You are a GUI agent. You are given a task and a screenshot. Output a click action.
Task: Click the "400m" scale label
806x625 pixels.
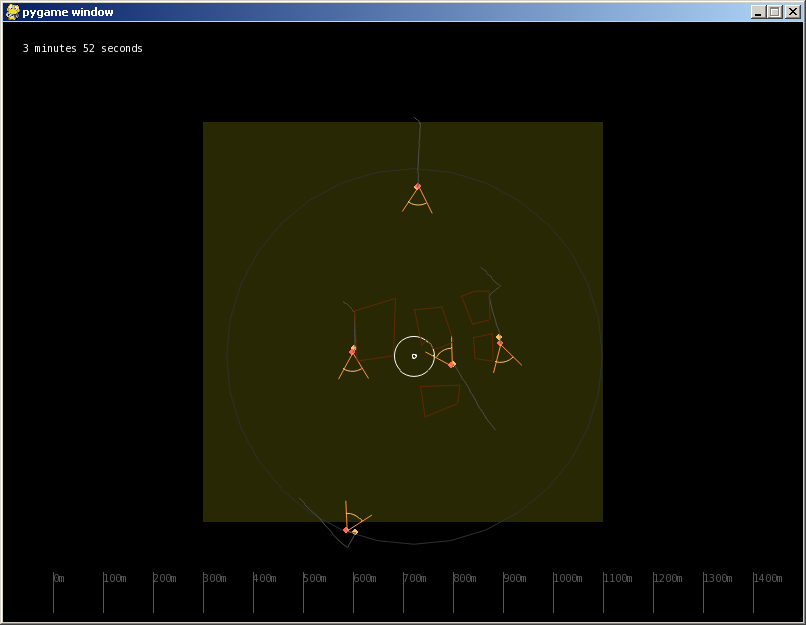point(265,578)
